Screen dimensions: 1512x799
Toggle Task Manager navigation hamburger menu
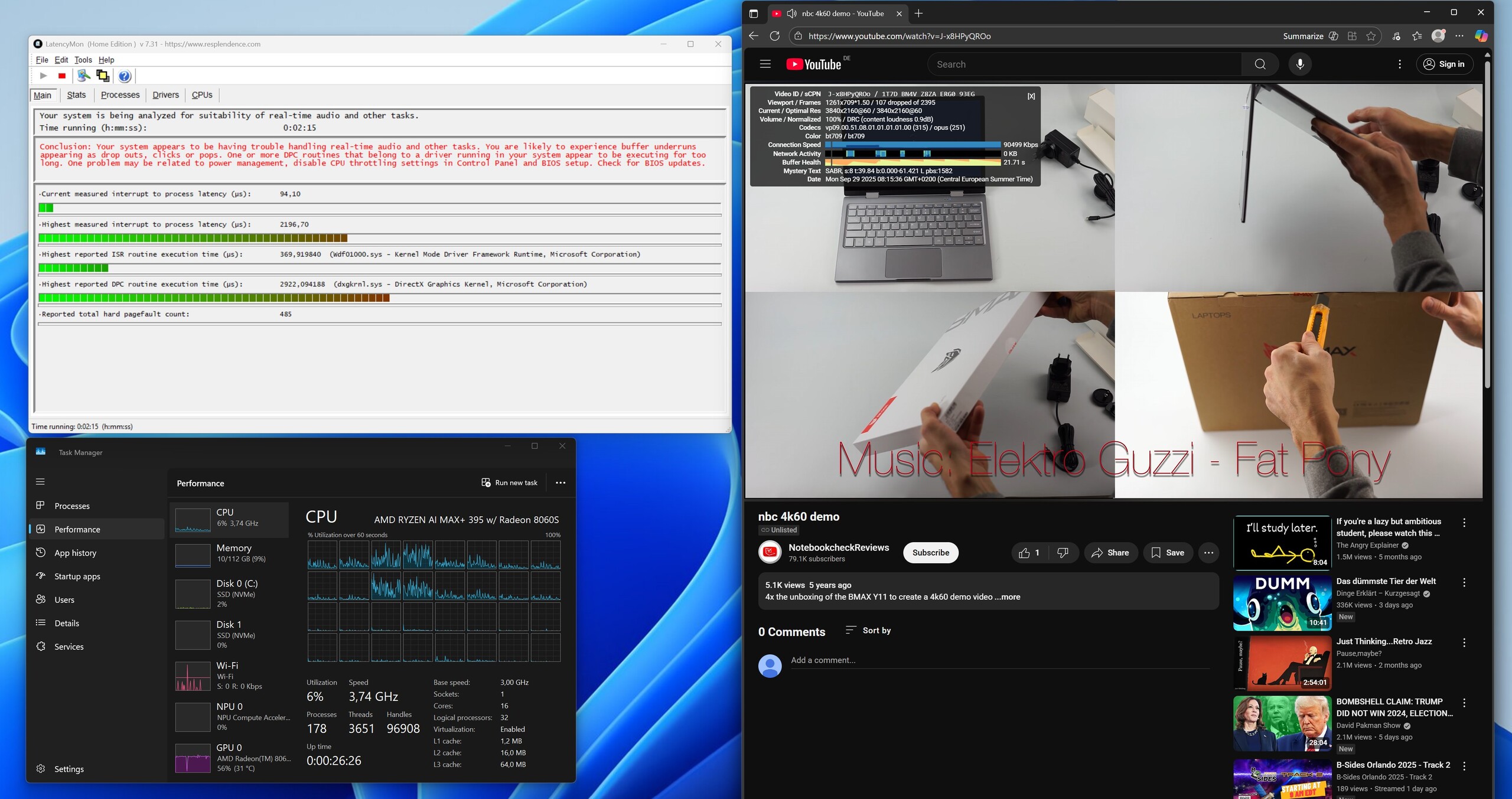point(40,482)
